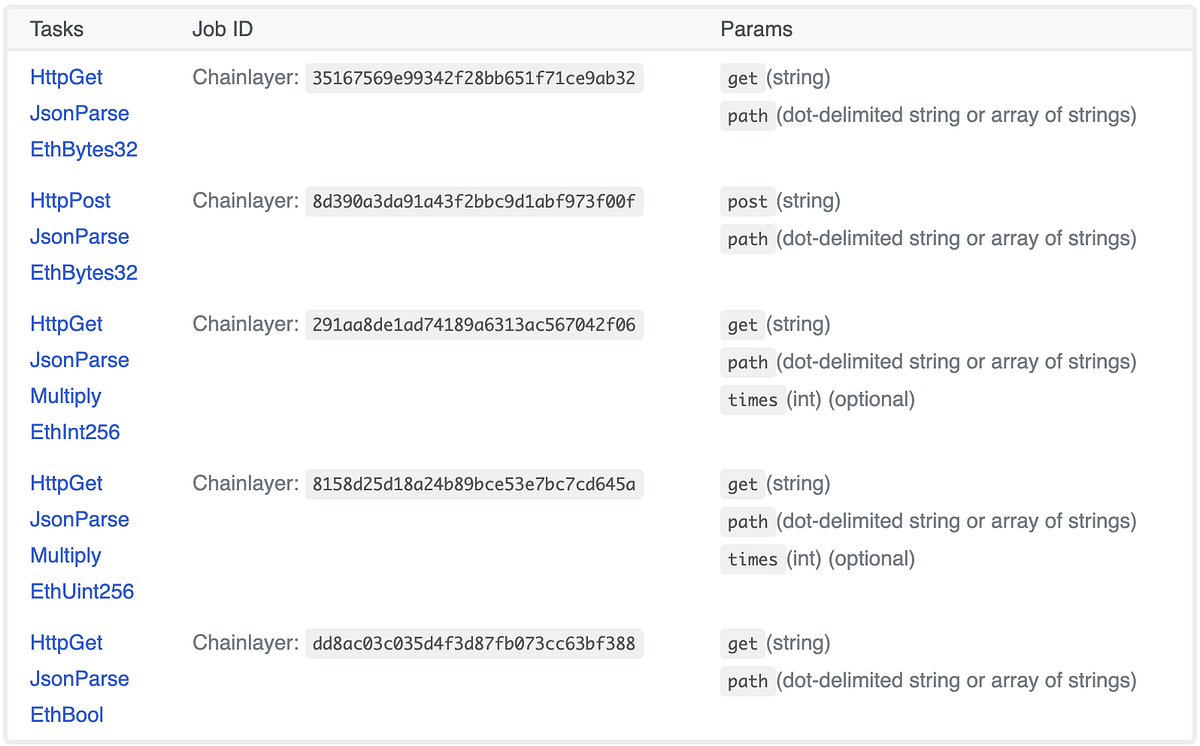The width and height of the screenshot is (1200, 746).
Task: Click the EthInt256 link
Action: (75, 432)
